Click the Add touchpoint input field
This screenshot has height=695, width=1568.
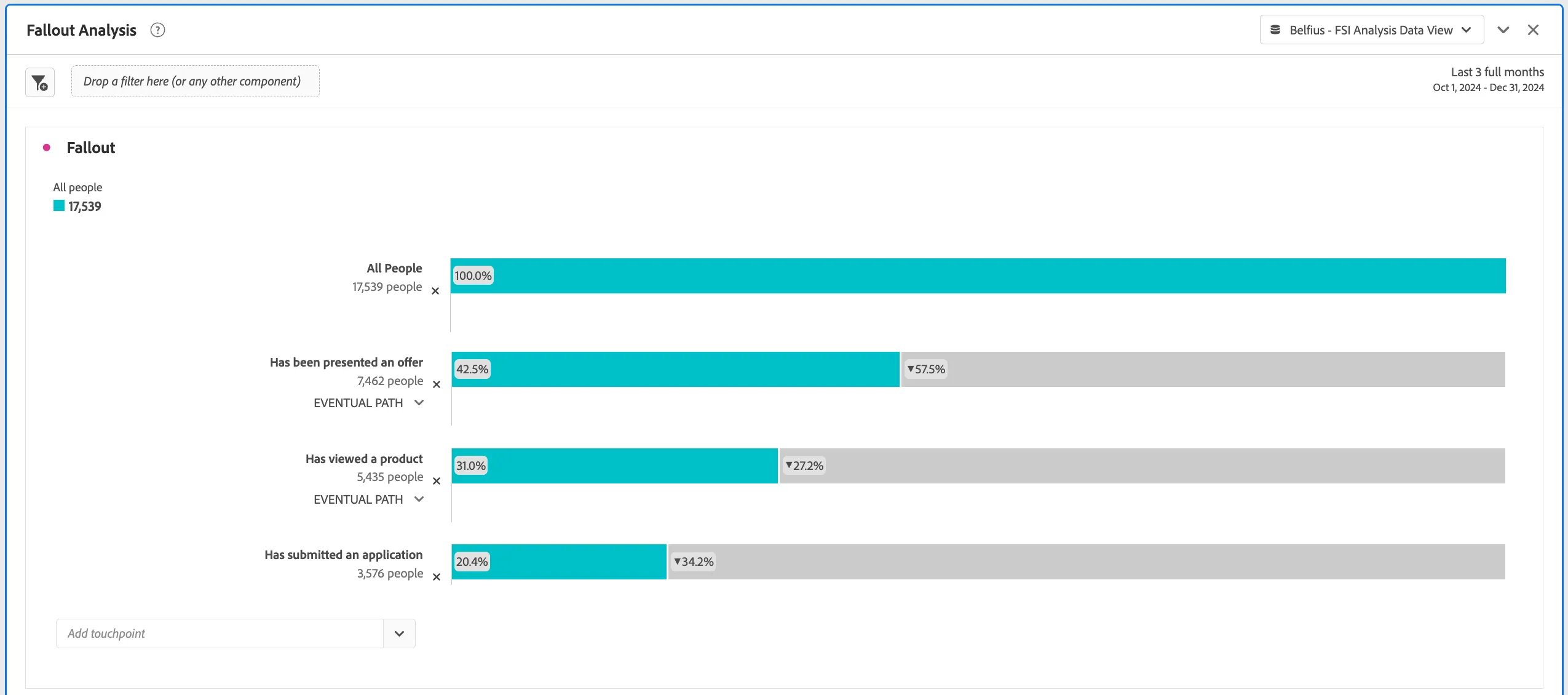pyautogui.click(x=220, y=633)
